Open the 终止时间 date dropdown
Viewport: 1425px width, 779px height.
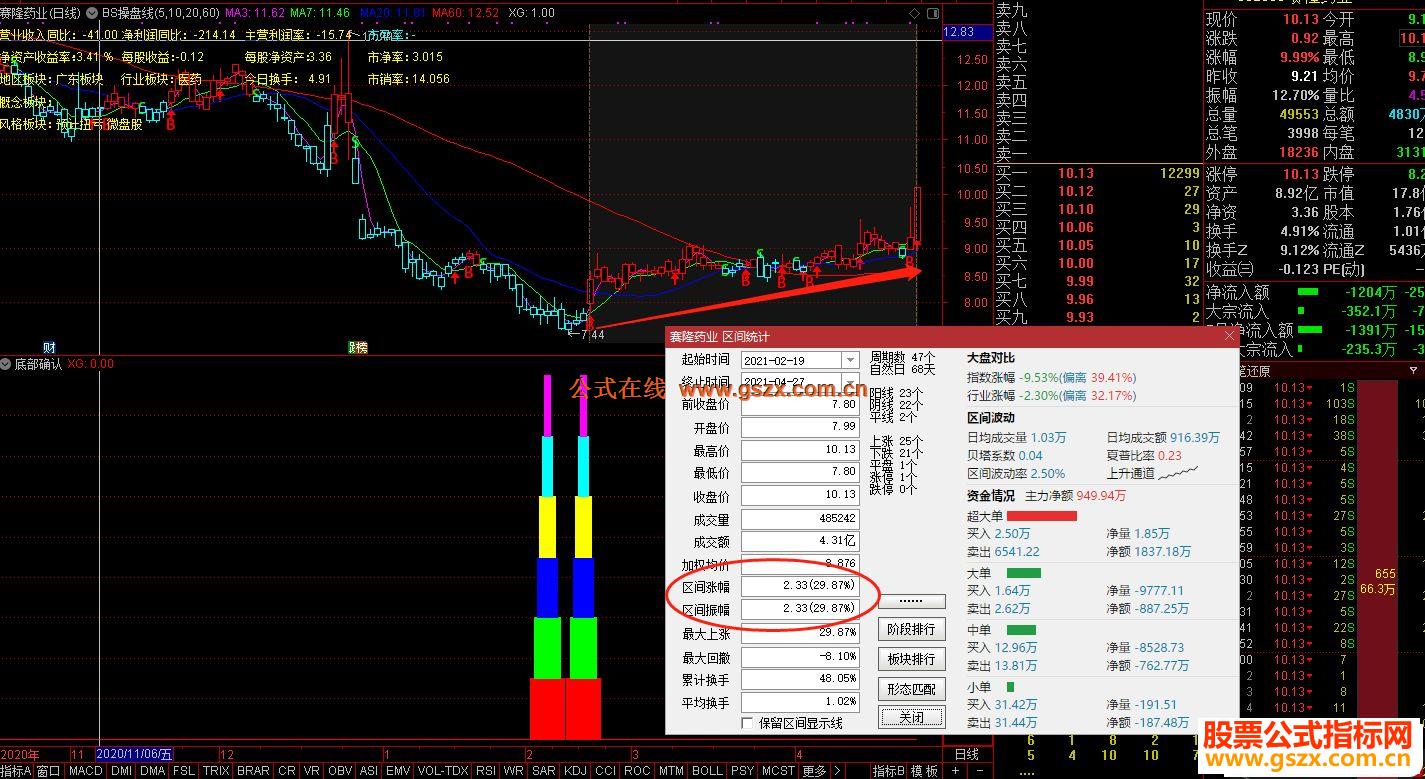tap(850, 382)
